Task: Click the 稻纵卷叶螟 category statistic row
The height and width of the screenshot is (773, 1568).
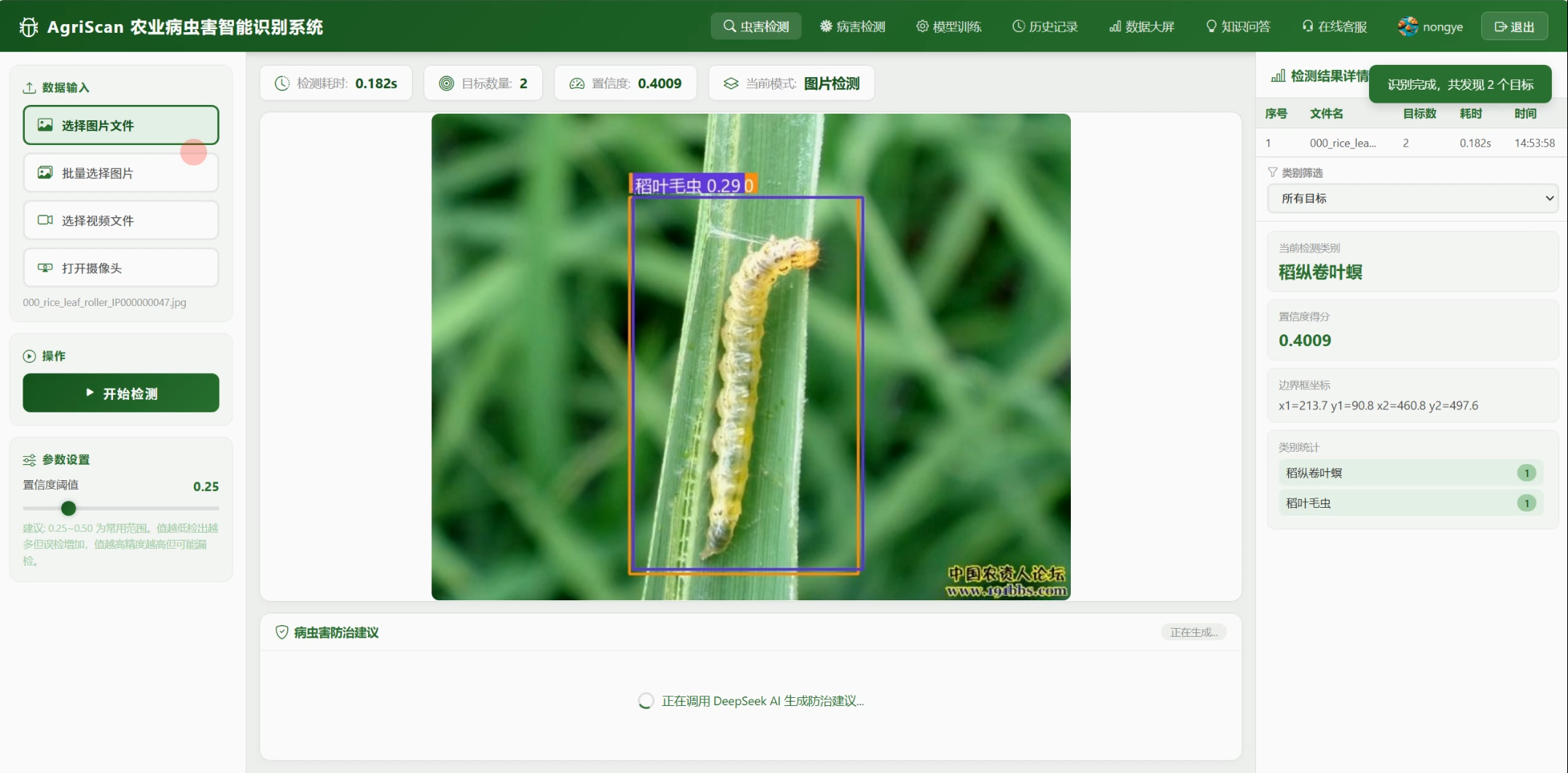Action: tap(1411, 473)
